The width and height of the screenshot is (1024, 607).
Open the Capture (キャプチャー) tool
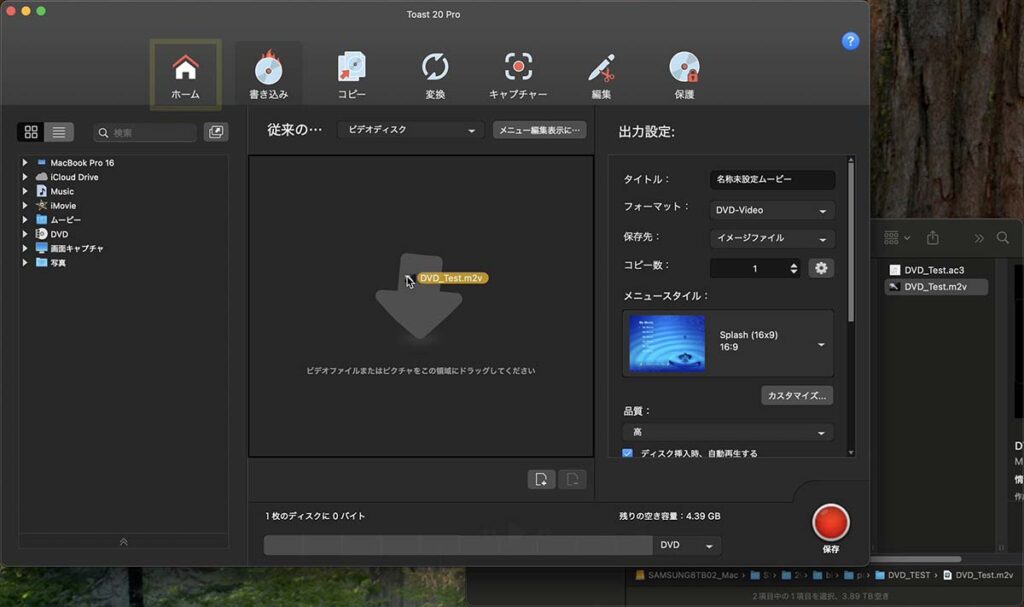pos(518,75)
